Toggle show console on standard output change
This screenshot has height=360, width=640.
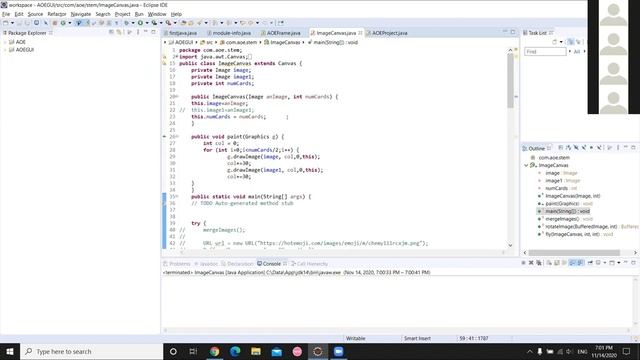click(573, 263)
